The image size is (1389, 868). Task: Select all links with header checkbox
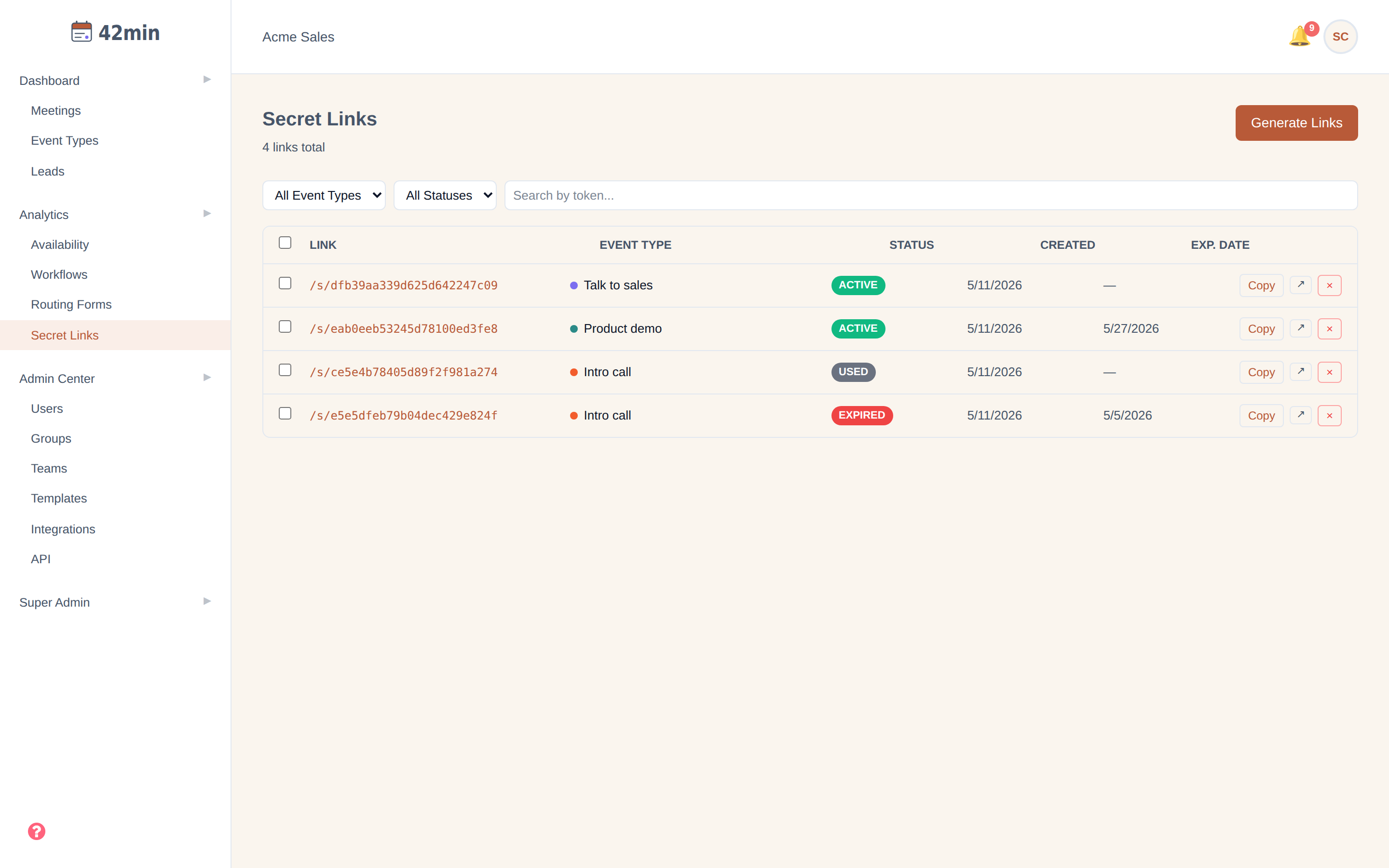point(285,243)
